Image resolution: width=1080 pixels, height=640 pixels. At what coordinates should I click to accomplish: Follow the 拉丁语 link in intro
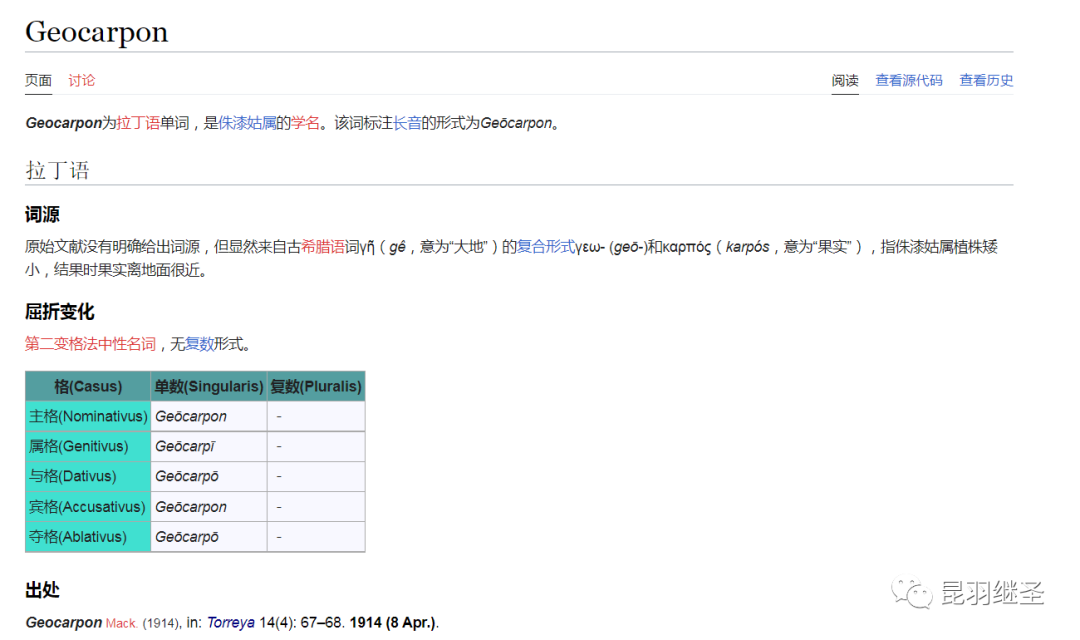click(138, 123)
